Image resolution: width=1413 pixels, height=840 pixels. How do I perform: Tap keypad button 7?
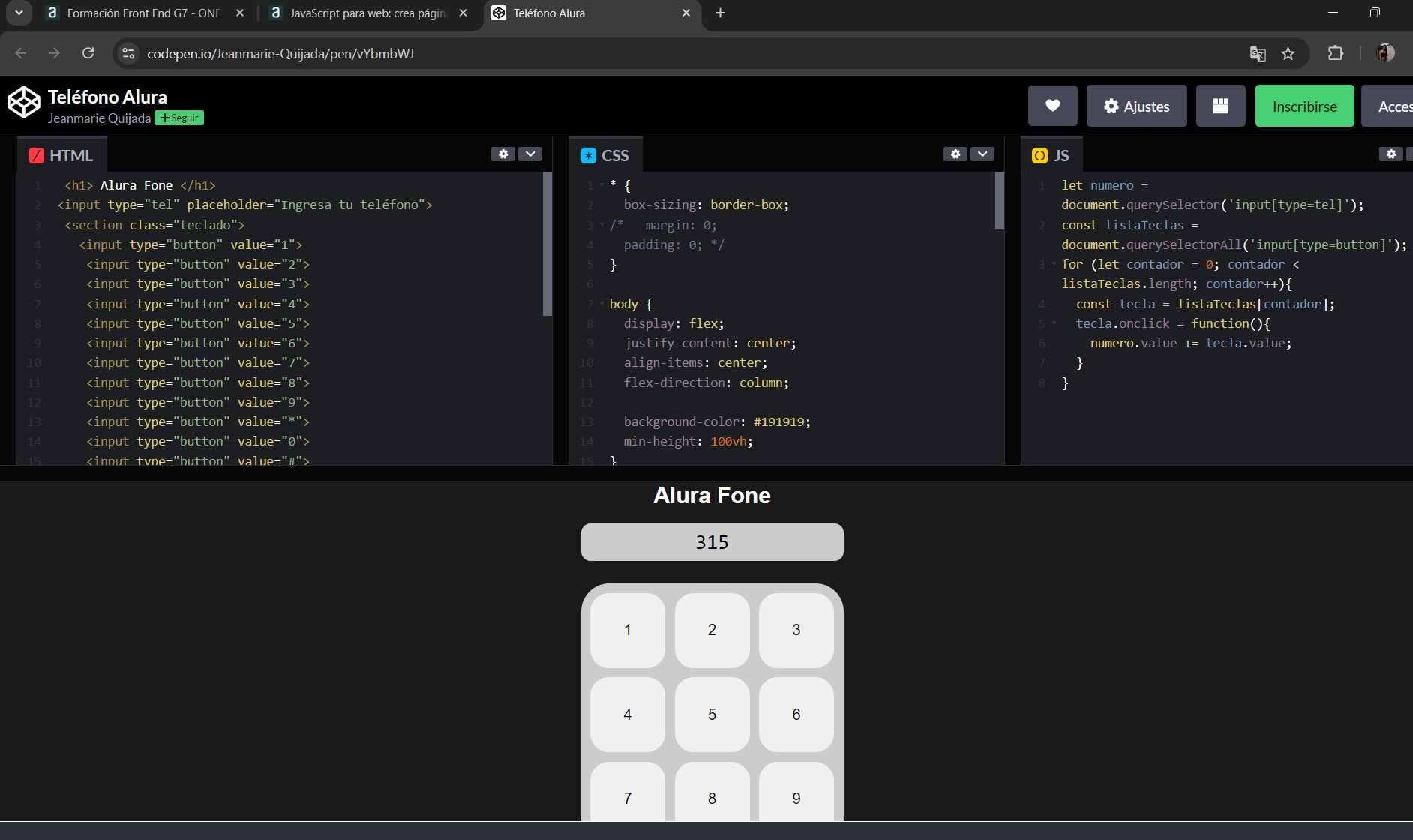click(x=628, y=792)
